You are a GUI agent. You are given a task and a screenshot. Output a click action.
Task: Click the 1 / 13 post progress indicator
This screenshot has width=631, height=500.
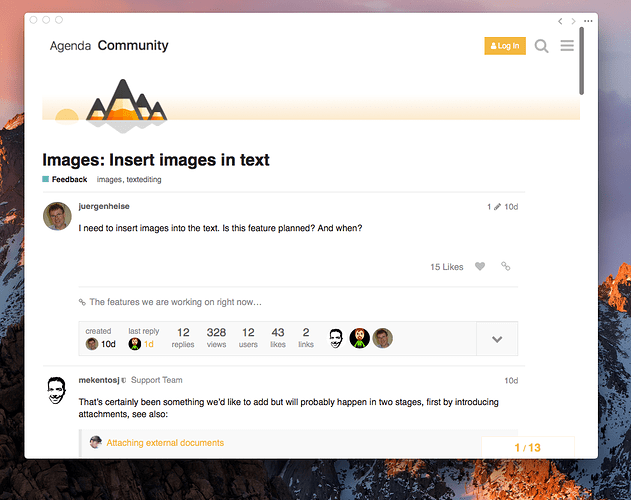click(x=528, y=447)
